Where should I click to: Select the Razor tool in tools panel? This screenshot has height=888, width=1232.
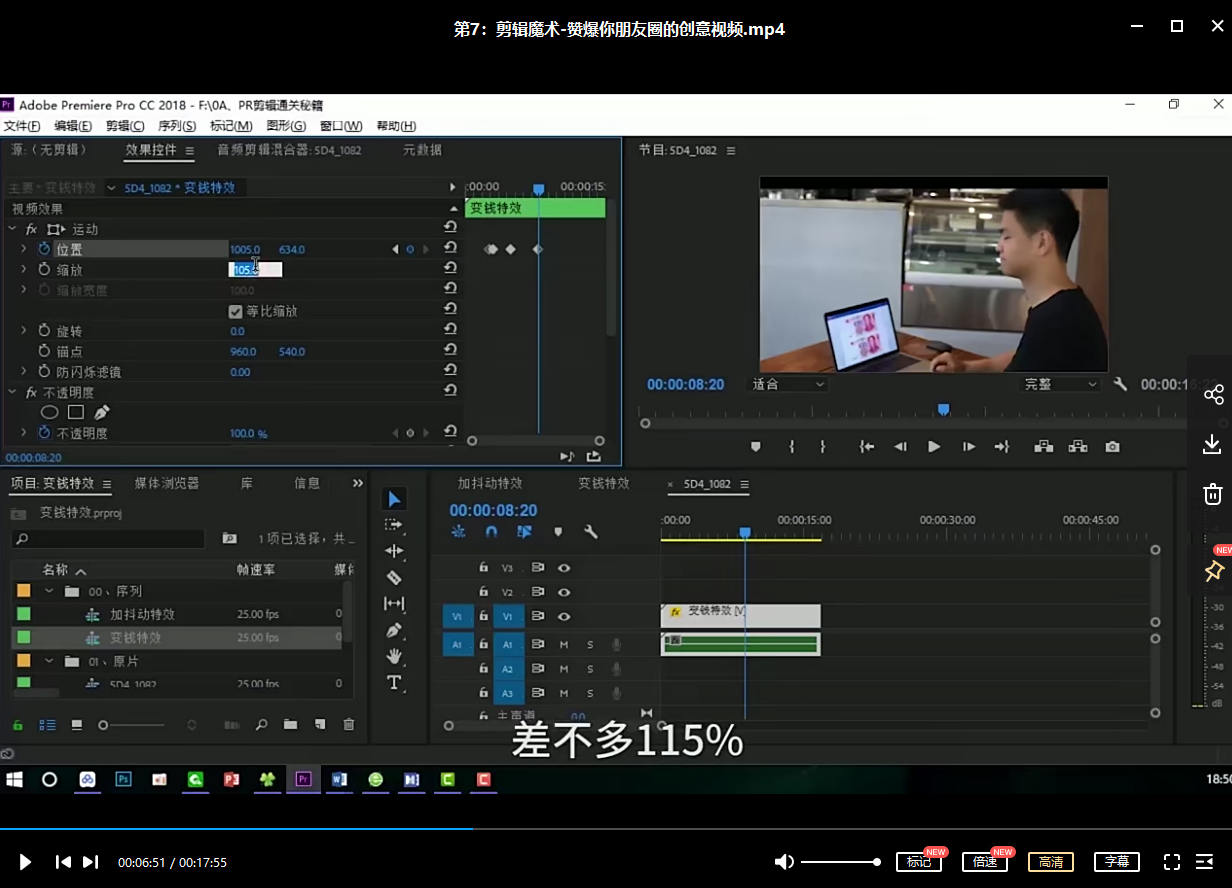pyautogui.click(x=394, y=577)
